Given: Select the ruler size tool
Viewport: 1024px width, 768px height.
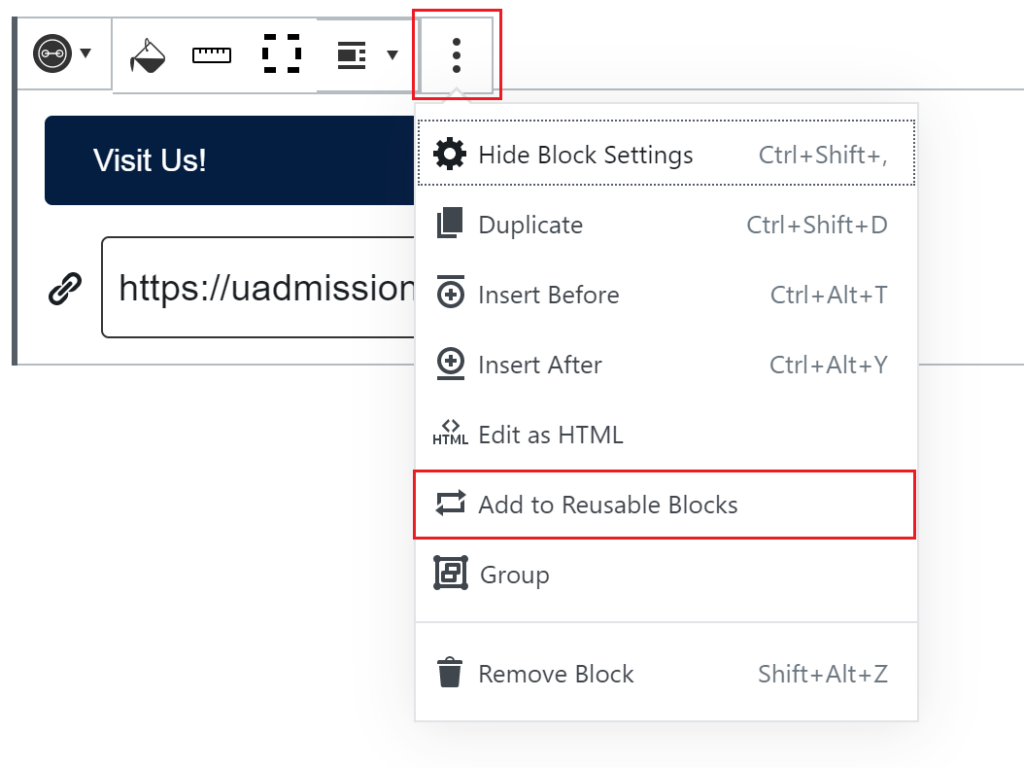Looking at the screenshot, I should 212,55.
